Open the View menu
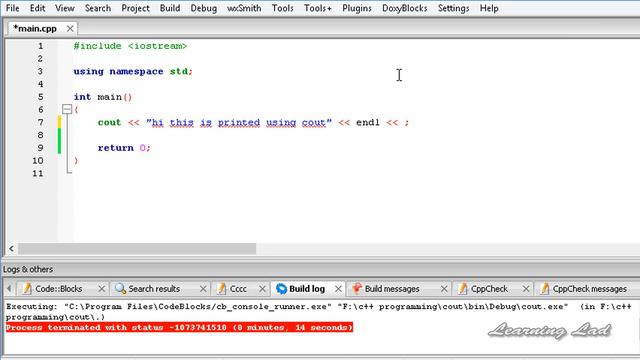The width and height of the screenshot is (640, 360). point(64,8)
